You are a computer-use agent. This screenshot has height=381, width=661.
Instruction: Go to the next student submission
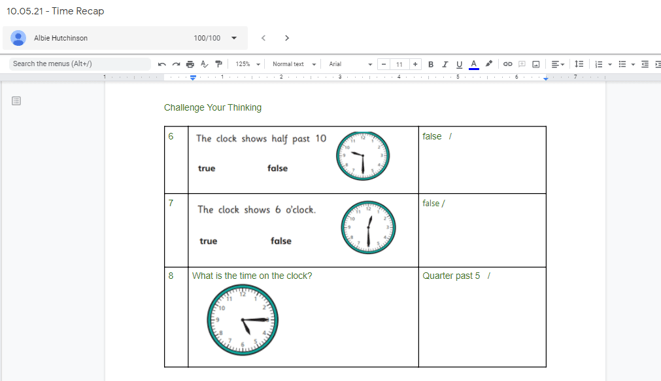(287, 38)
